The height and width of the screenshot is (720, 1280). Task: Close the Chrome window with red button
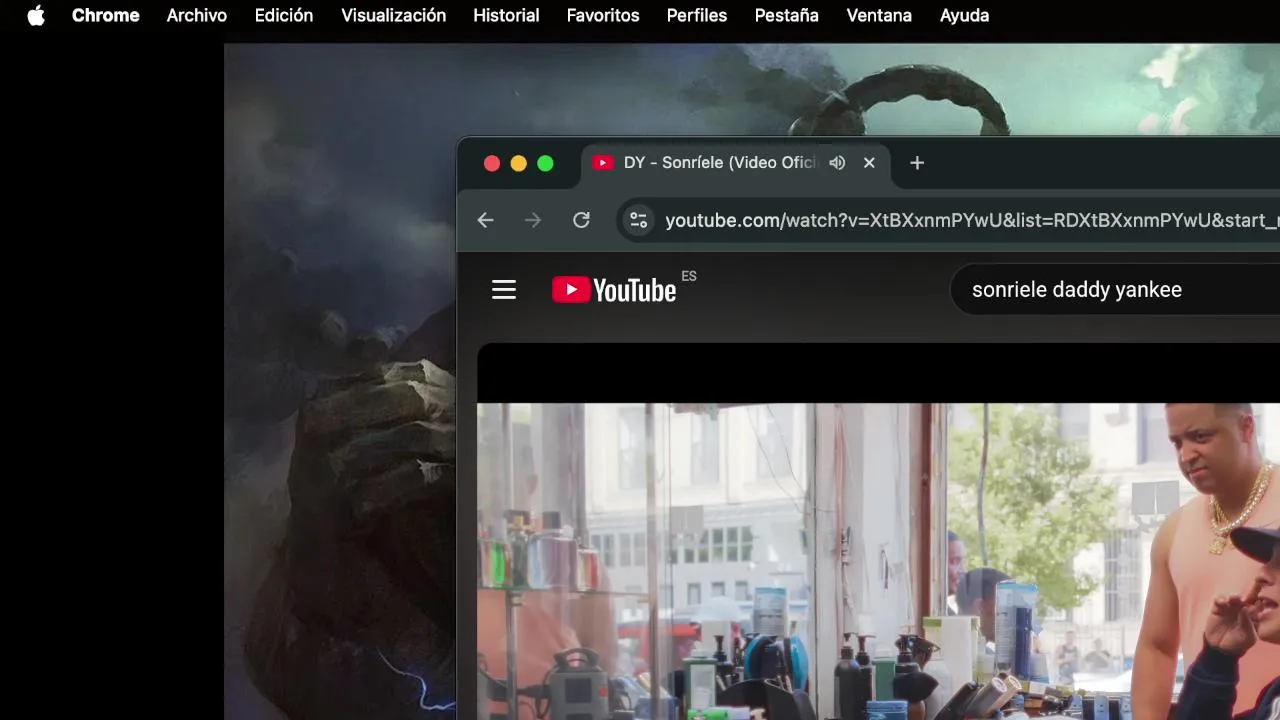coord(492,163)
